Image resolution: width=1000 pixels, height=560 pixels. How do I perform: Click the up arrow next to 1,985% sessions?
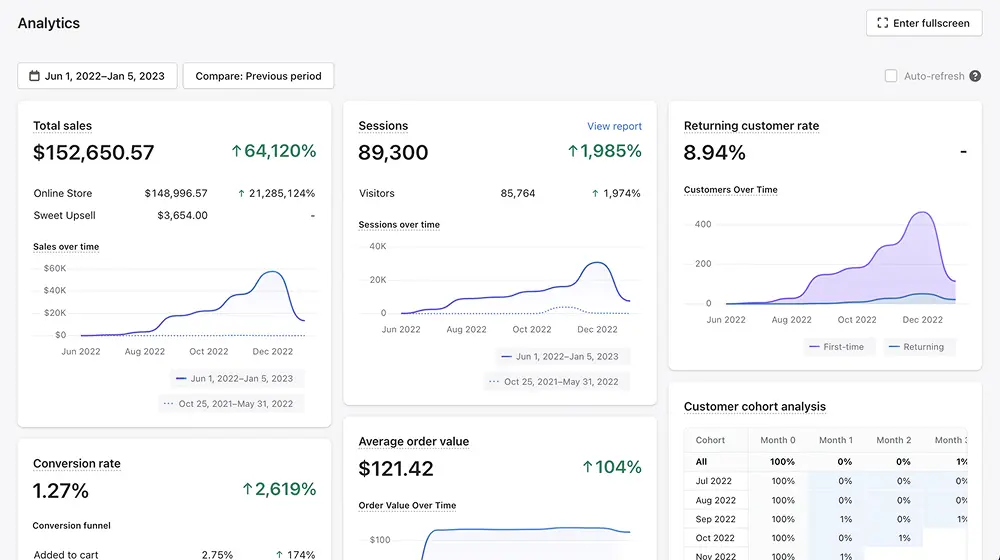point(573,151)
